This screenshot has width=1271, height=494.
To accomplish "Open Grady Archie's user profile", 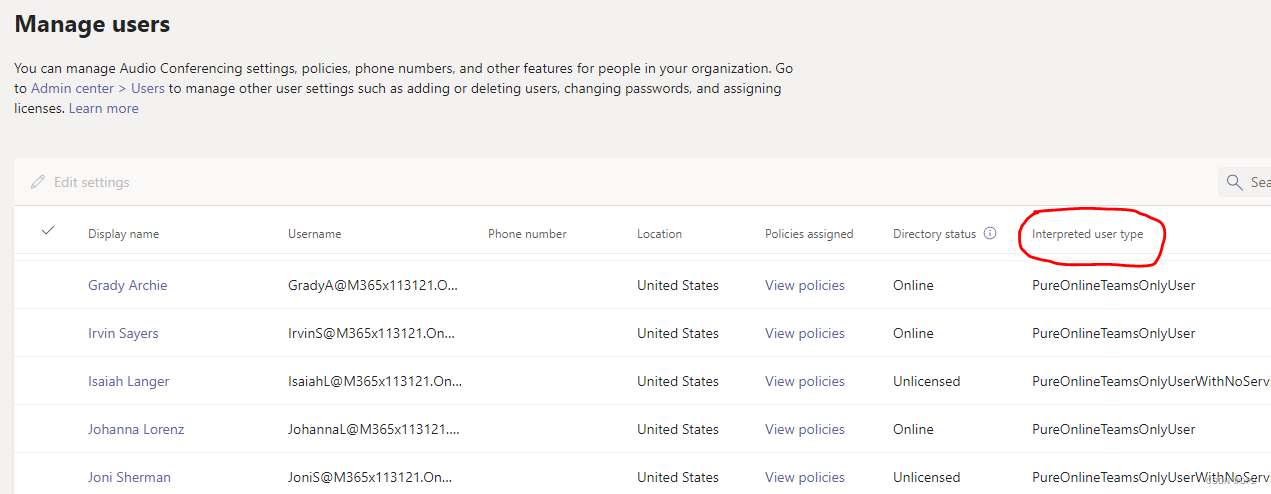I will point(127,285).
